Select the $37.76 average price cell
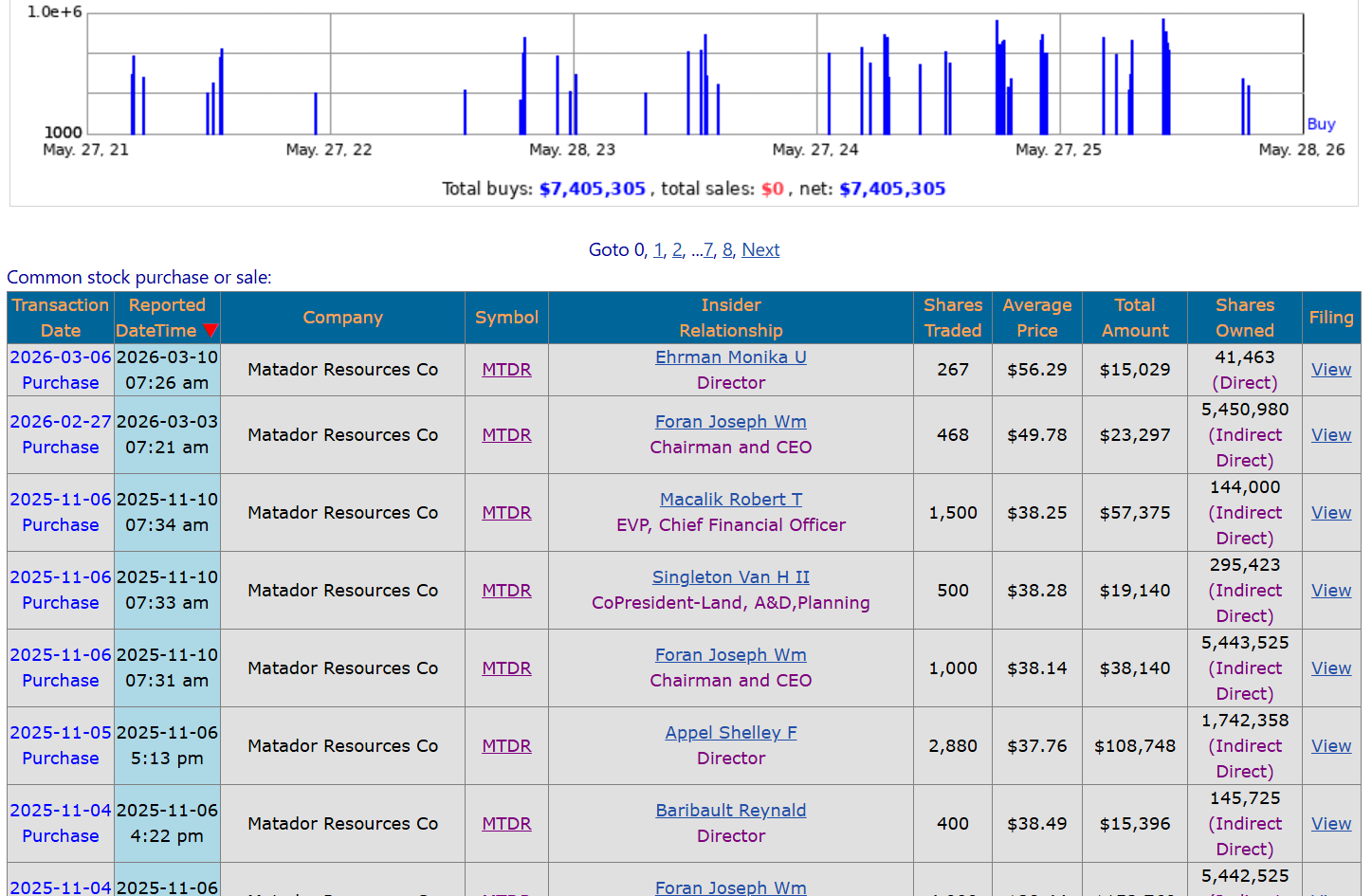This screenshot has width=1372, height=896. pos(1037,745)
